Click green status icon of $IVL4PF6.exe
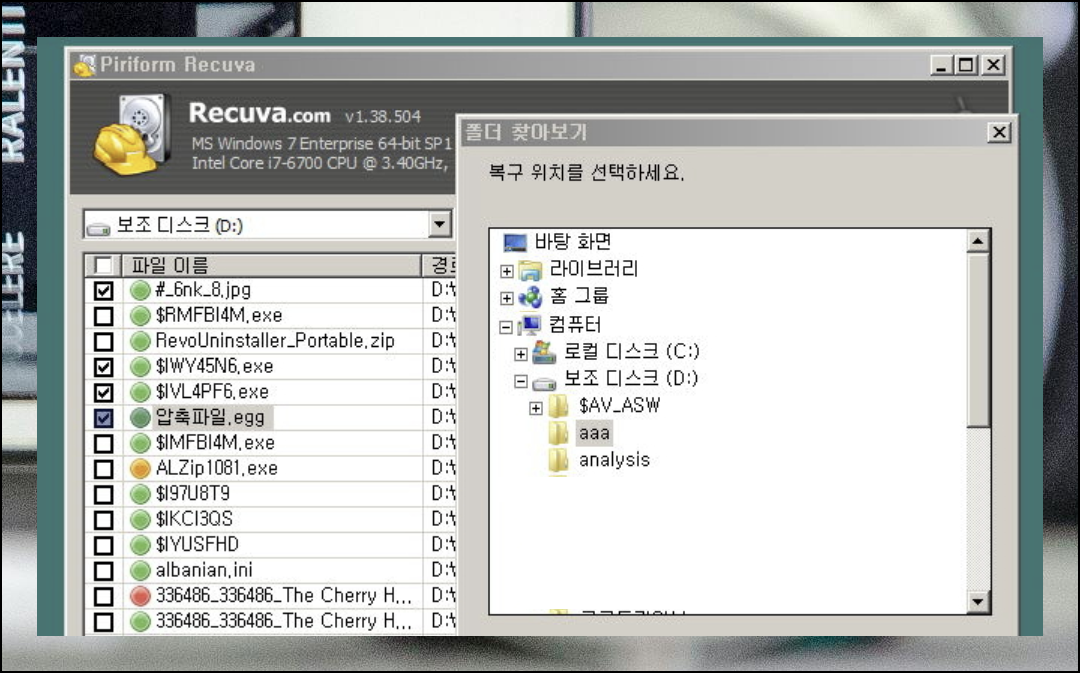This screenshot has height=673, width=1080. point(140,392)
